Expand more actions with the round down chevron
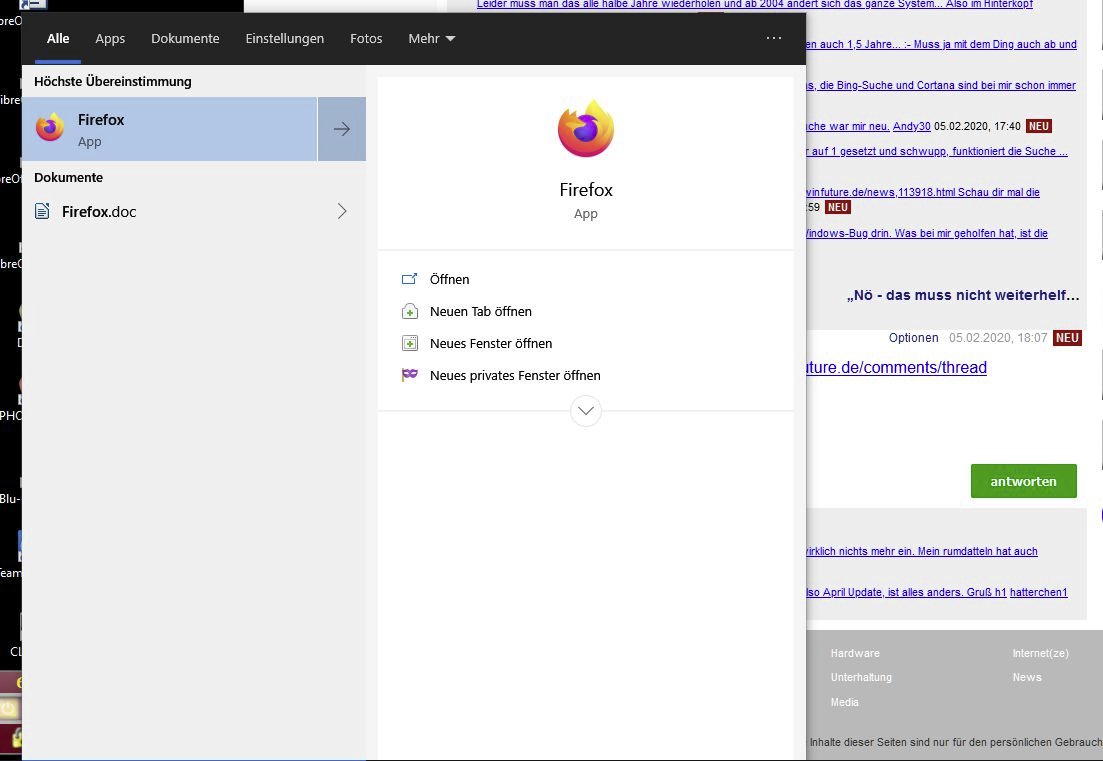 pyautogui.click(x=585, y=411)
